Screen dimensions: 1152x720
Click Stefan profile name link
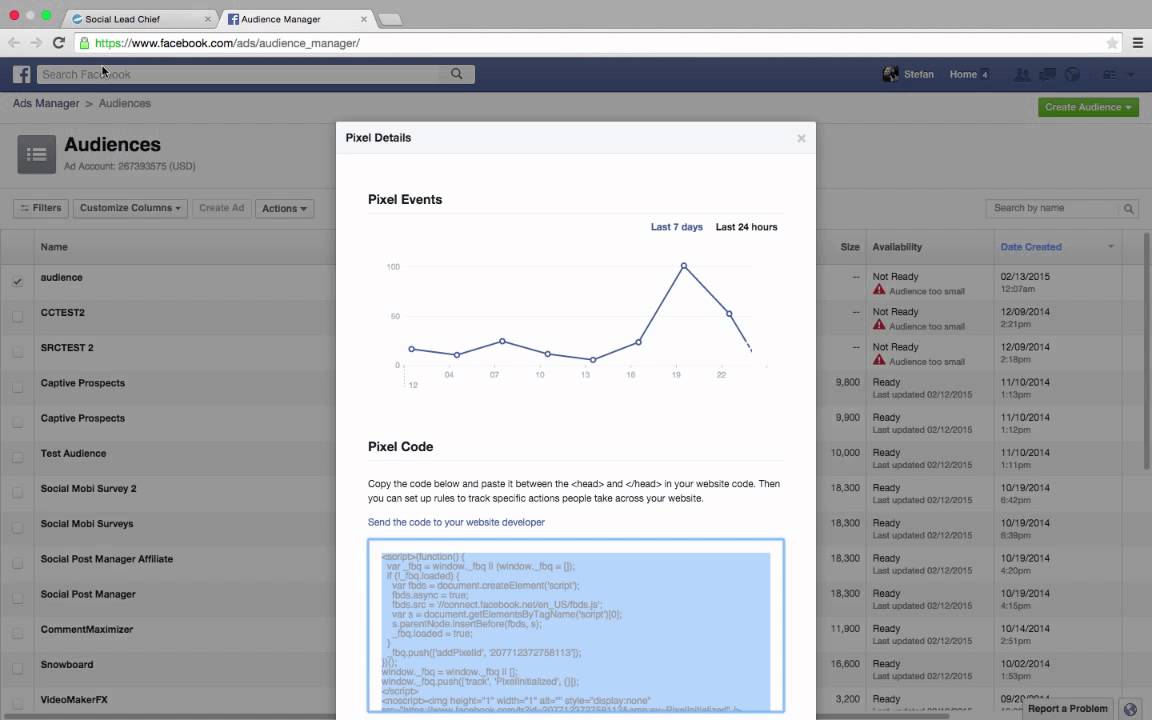918,74
